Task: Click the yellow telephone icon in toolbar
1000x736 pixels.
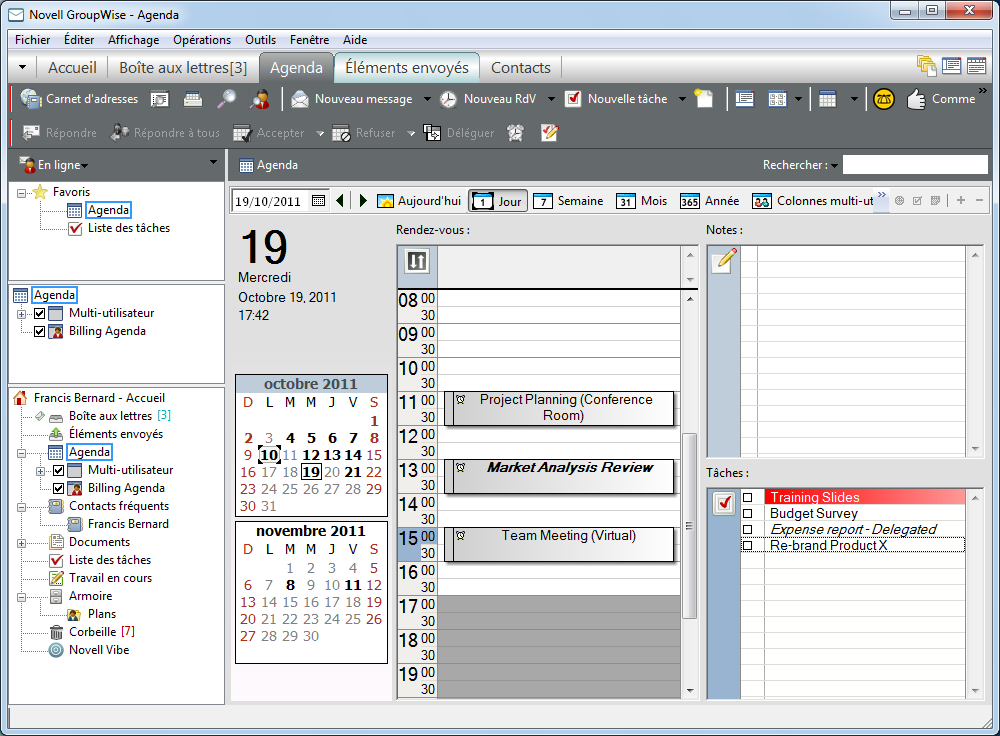Action: [x=883, y=99]
